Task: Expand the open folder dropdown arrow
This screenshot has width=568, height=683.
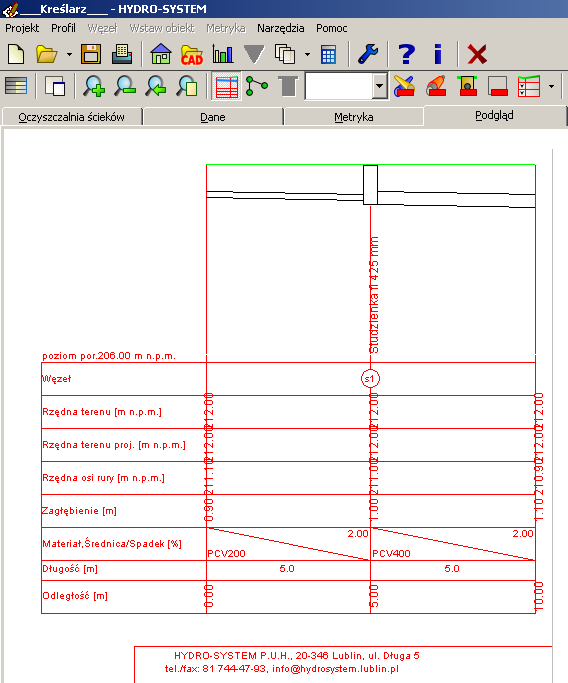Action: pos(69,55)
